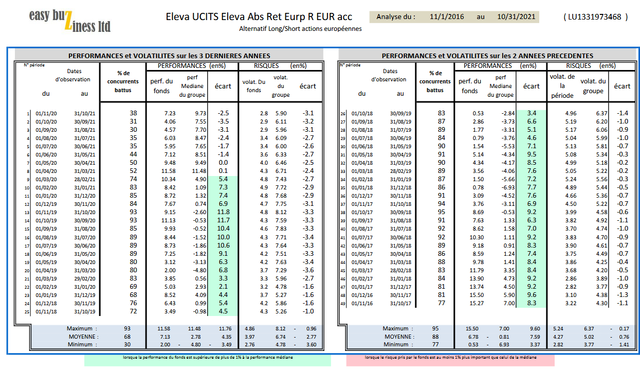Screen dimensions: 640x369
Task: Select end date 31/10/17 in row 49
Action: point(400,303)
